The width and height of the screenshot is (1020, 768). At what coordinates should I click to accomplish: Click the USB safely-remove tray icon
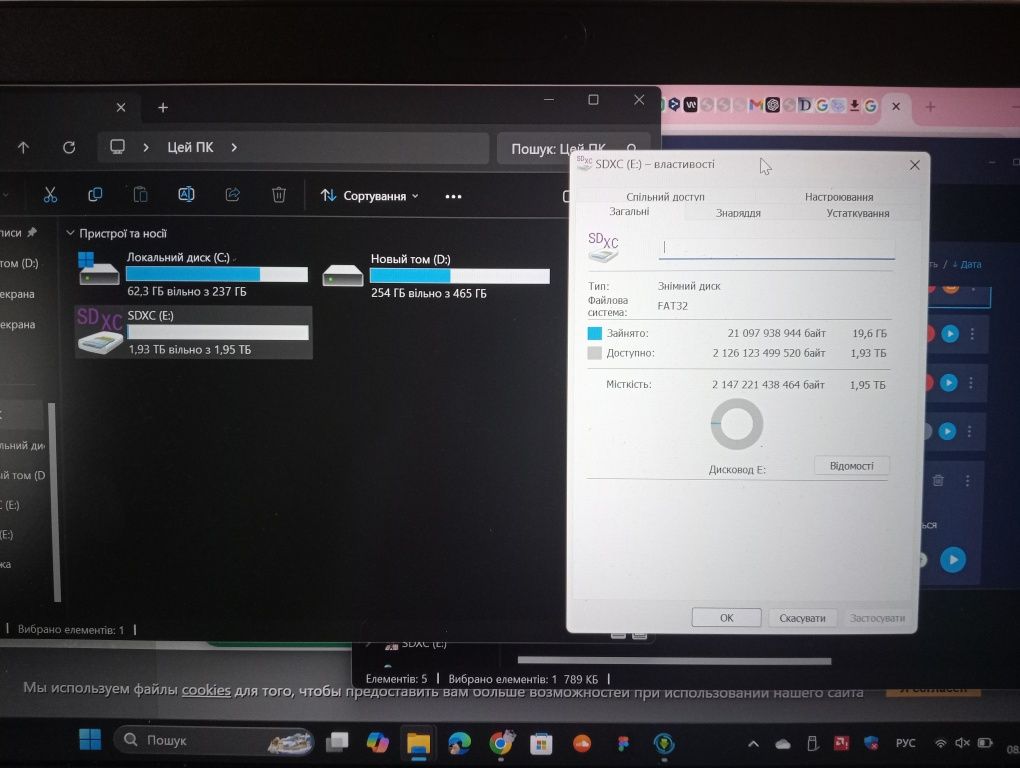click(812, 743)
